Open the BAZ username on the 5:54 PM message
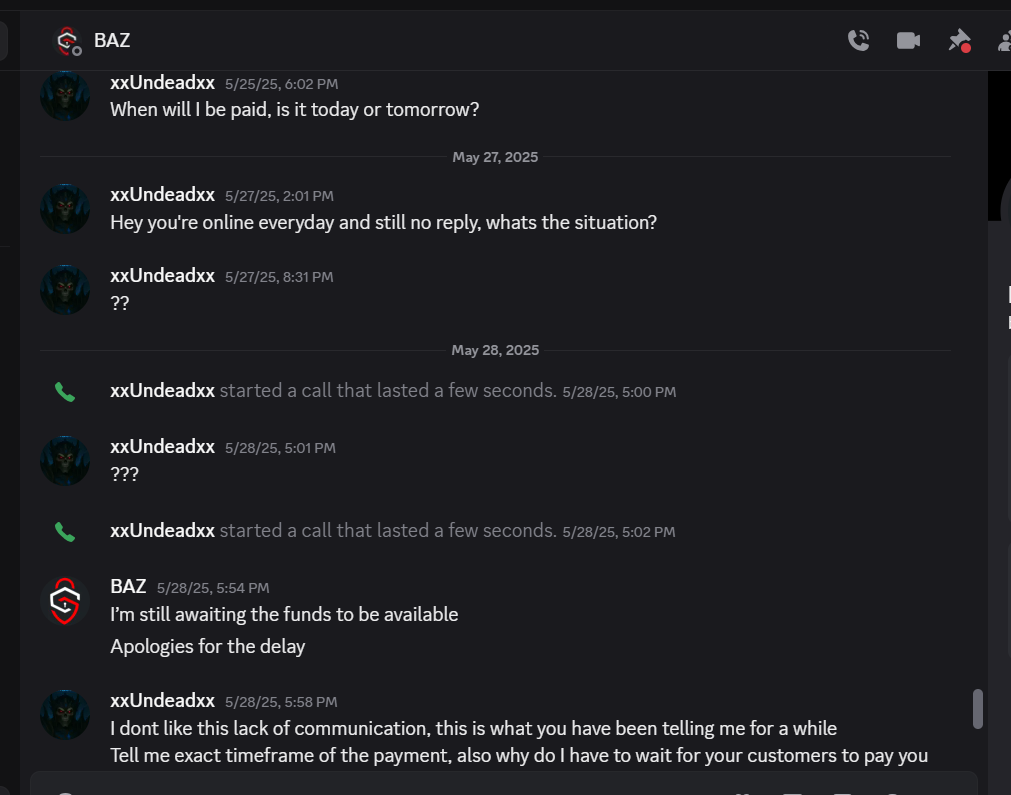The image size is (1011, 795). click(x=128, y=586)
